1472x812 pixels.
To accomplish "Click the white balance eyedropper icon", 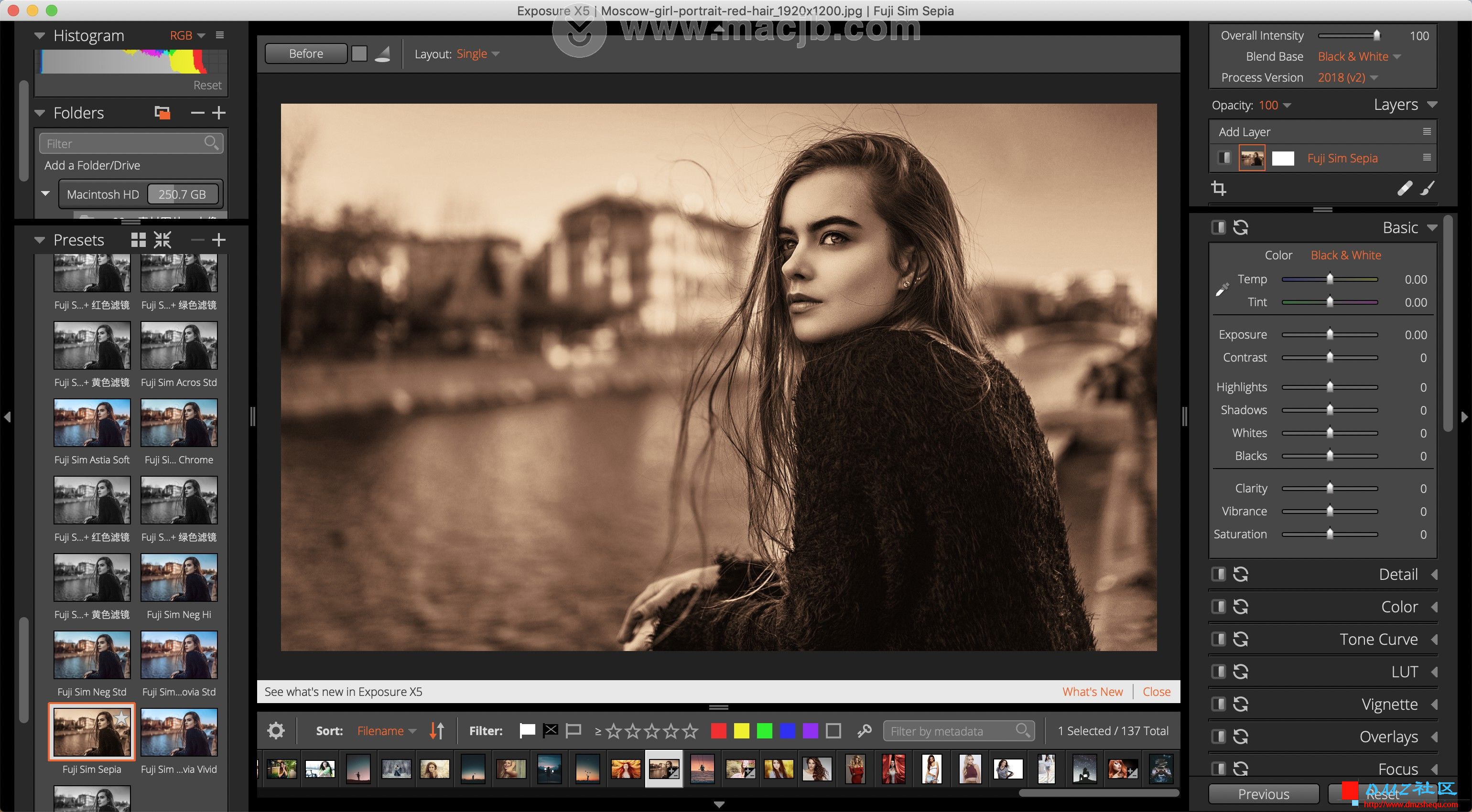I will (x=1222, y=289).
